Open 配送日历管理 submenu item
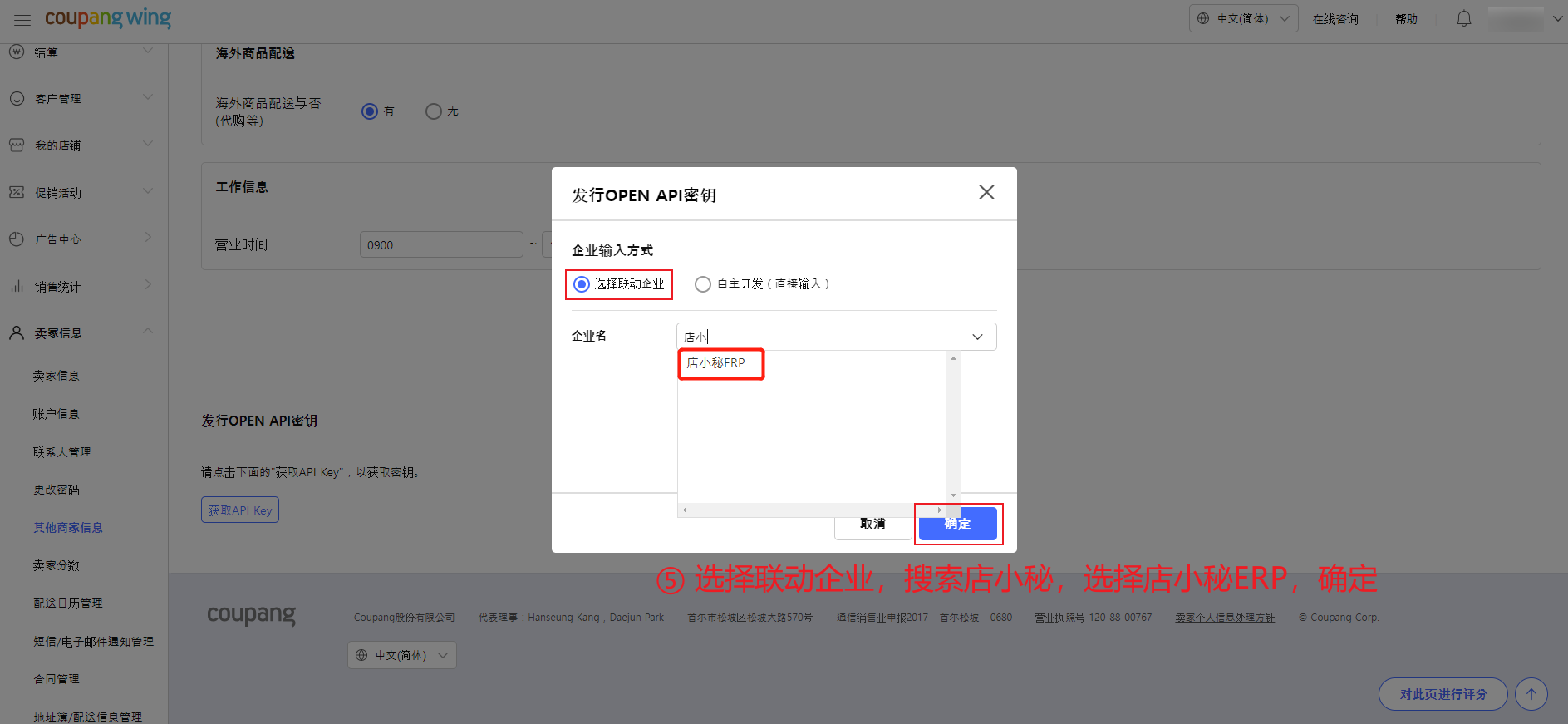This screenshot has height=724, width=1568. (68, 603)
